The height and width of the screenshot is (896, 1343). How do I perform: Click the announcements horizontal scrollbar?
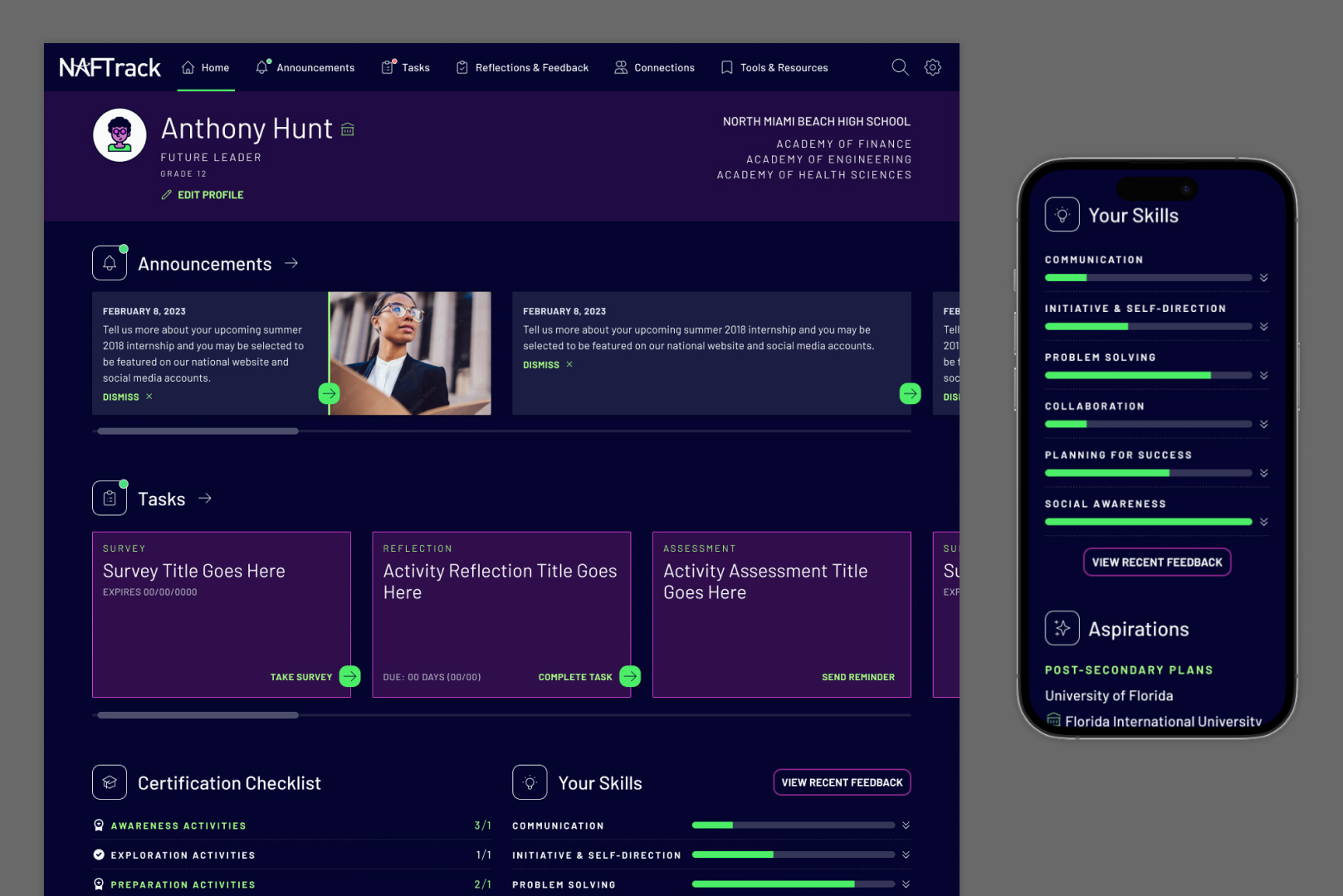(198, 431)
